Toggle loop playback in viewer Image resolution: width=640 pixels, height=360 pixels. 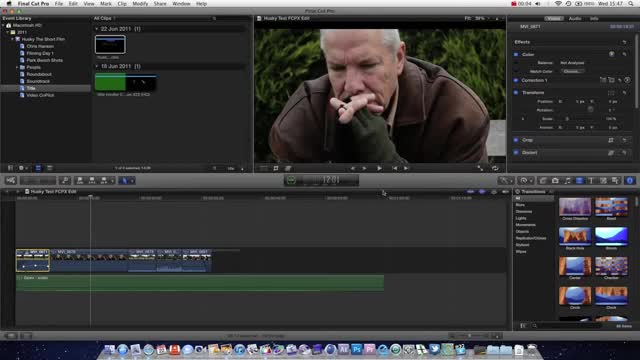pos(495,168)
